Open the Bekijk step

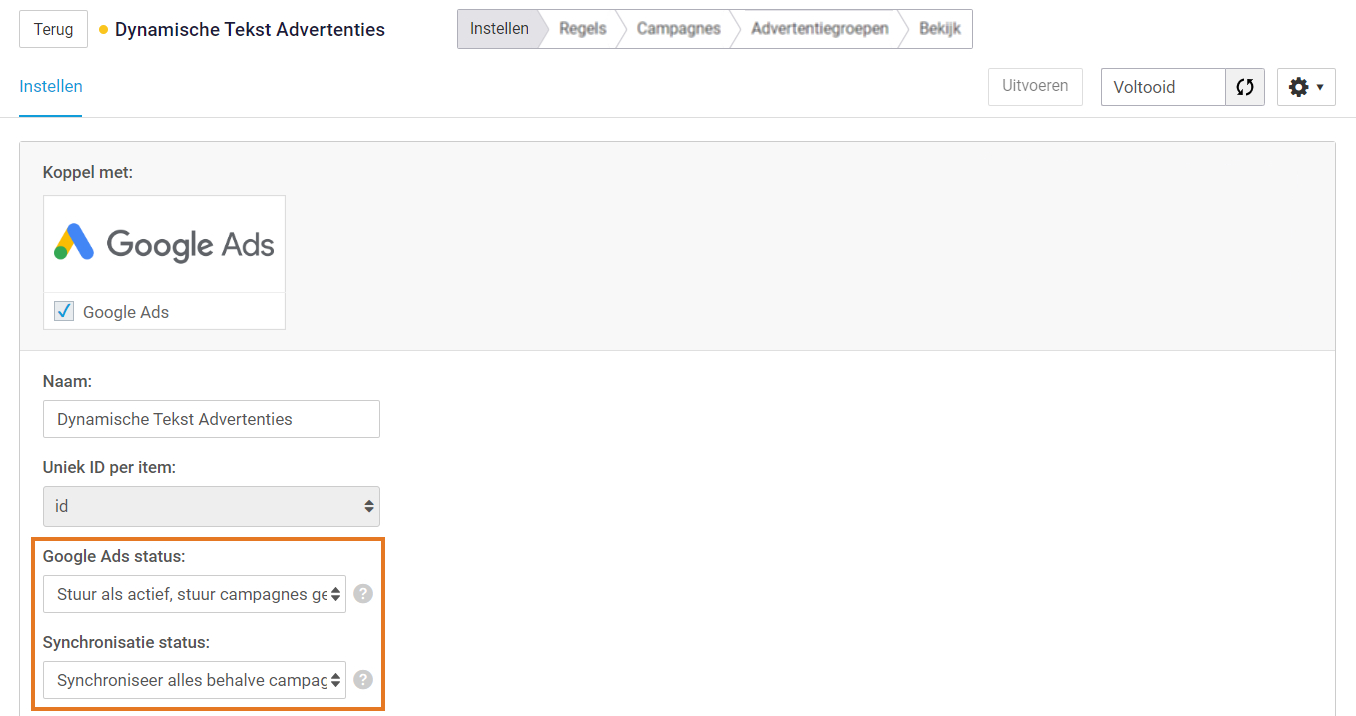(x=939, y=29)
